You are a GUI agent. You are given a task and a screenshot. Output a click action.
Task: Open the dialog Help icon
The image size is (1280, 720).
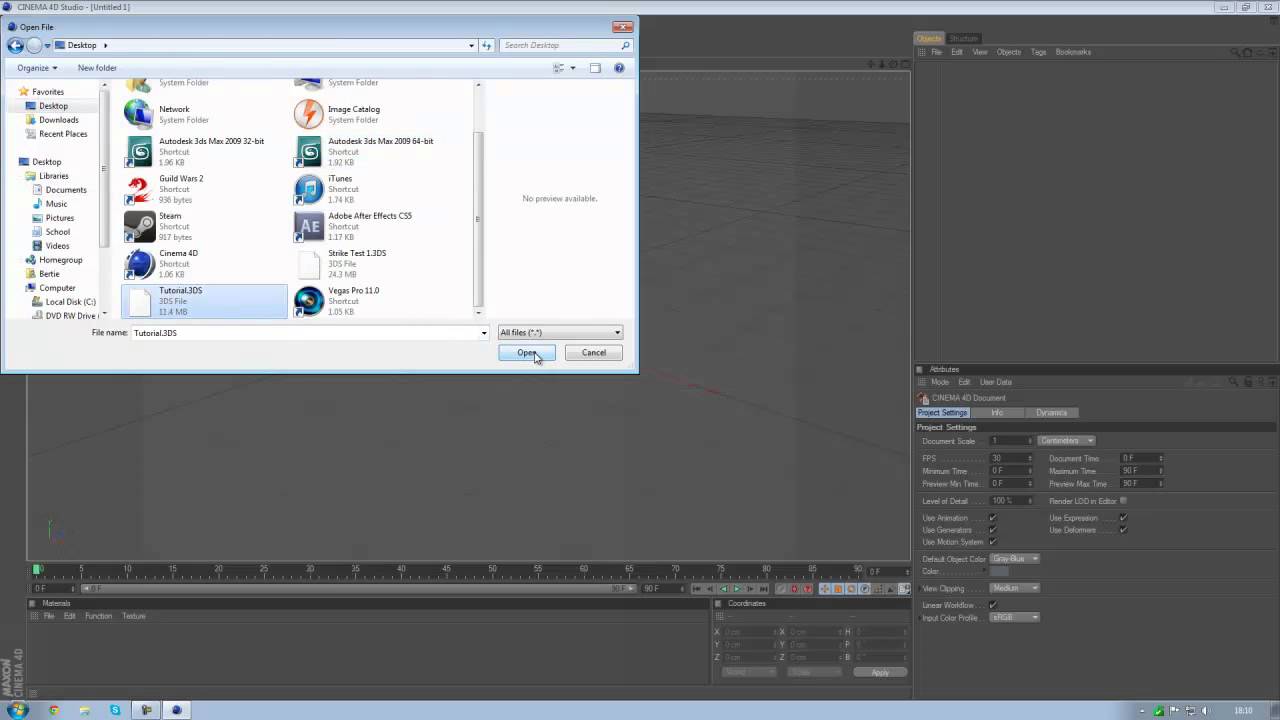[619, 68]
